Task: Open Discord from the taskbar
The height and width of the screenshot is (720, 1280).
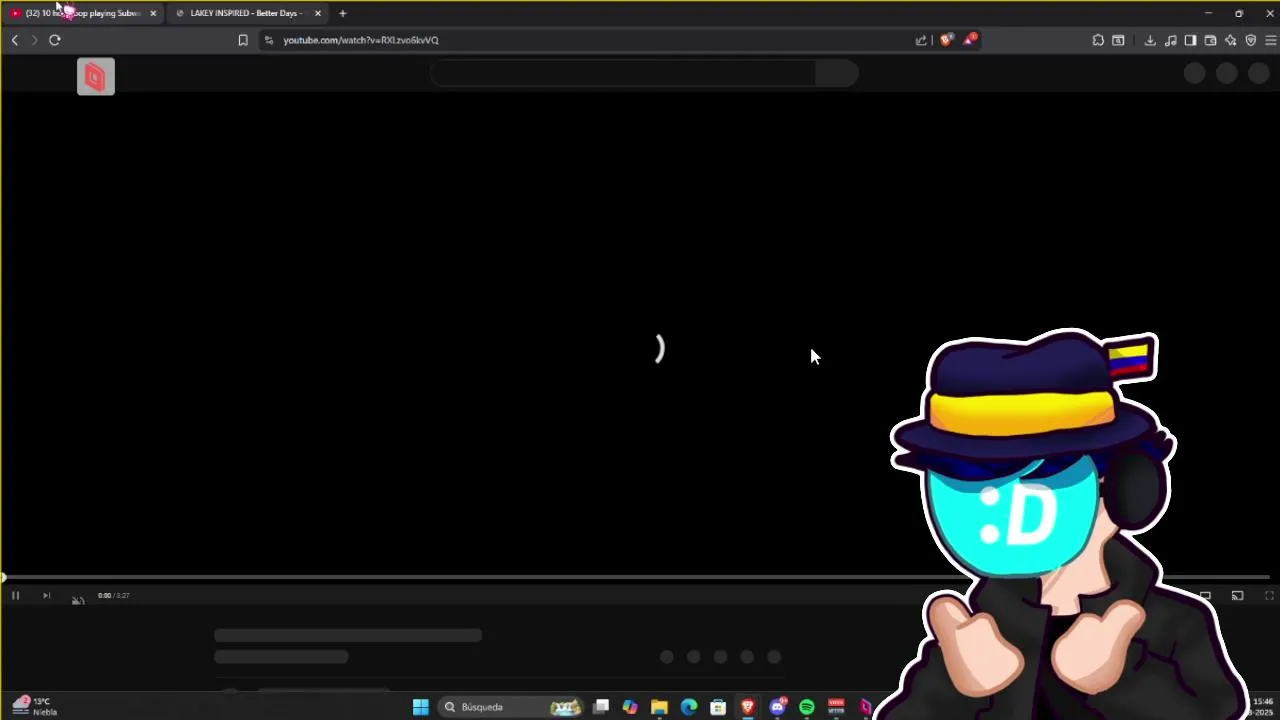Action: (777, 707)
